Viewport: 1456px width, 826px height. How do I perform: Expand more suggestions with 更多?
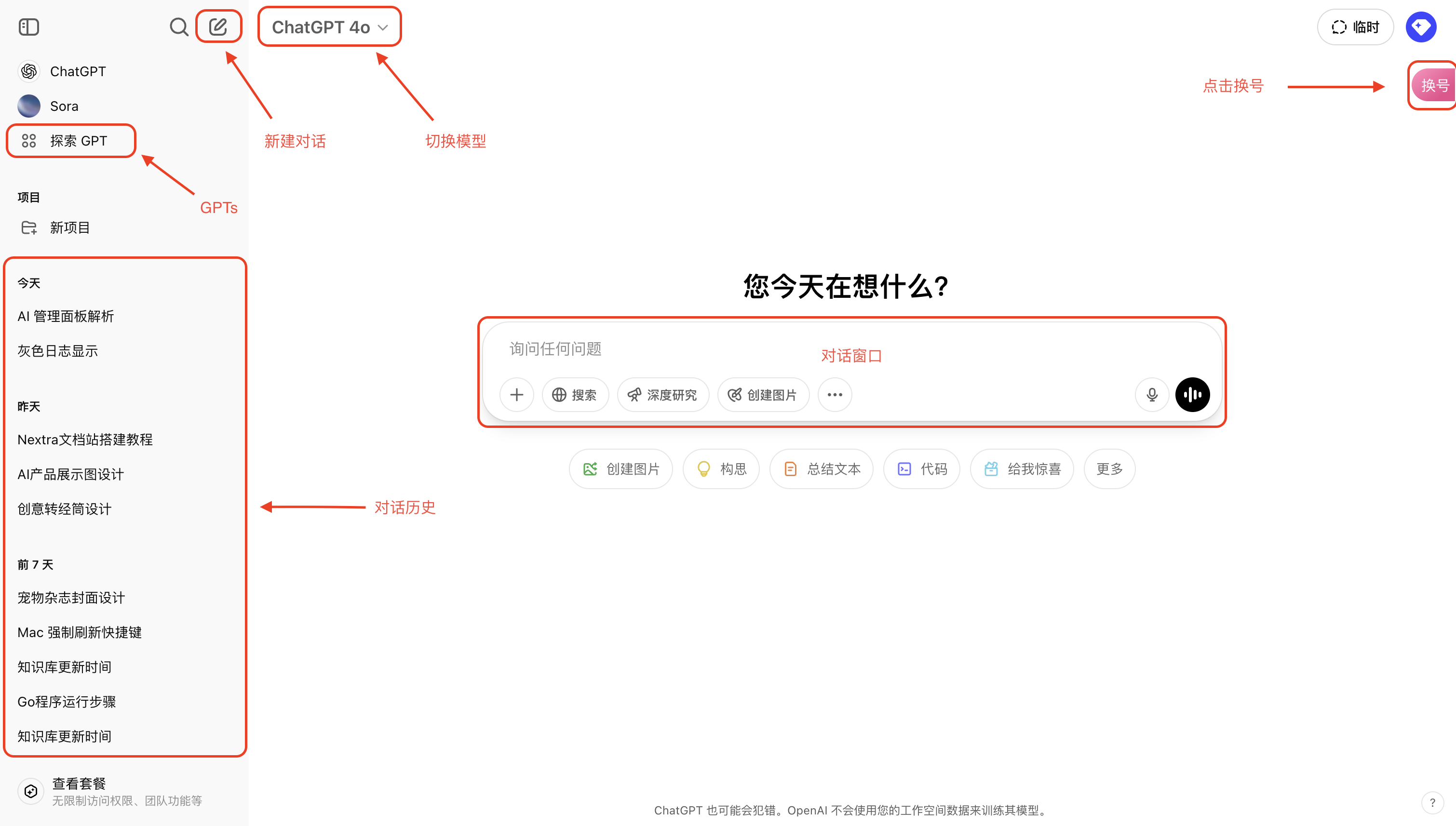(x=1109, y=468)
